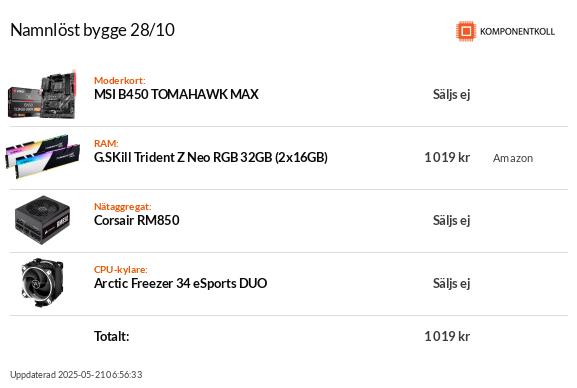This screenshot has height=388, width=577.
Task: Open the Corsair RM850 product name
Action: (x=137, y=220)
